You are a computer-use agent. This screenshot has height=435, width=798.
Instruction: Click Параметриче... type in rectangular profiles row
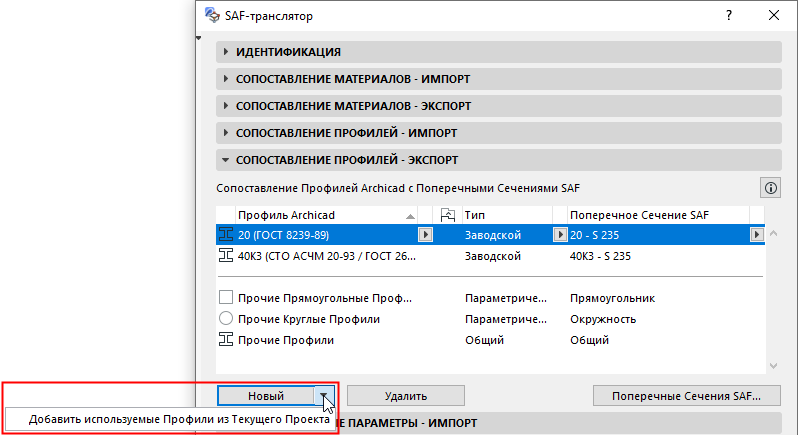506,298
